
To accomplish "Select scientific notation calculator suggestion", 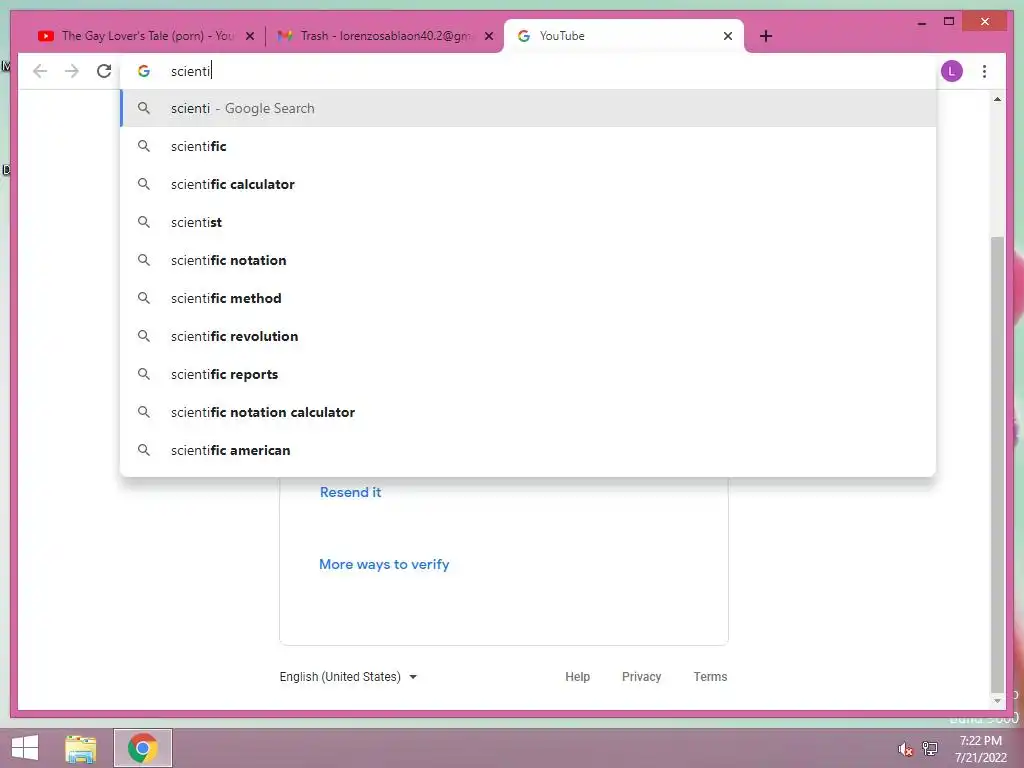I will [x=528, y=412].
